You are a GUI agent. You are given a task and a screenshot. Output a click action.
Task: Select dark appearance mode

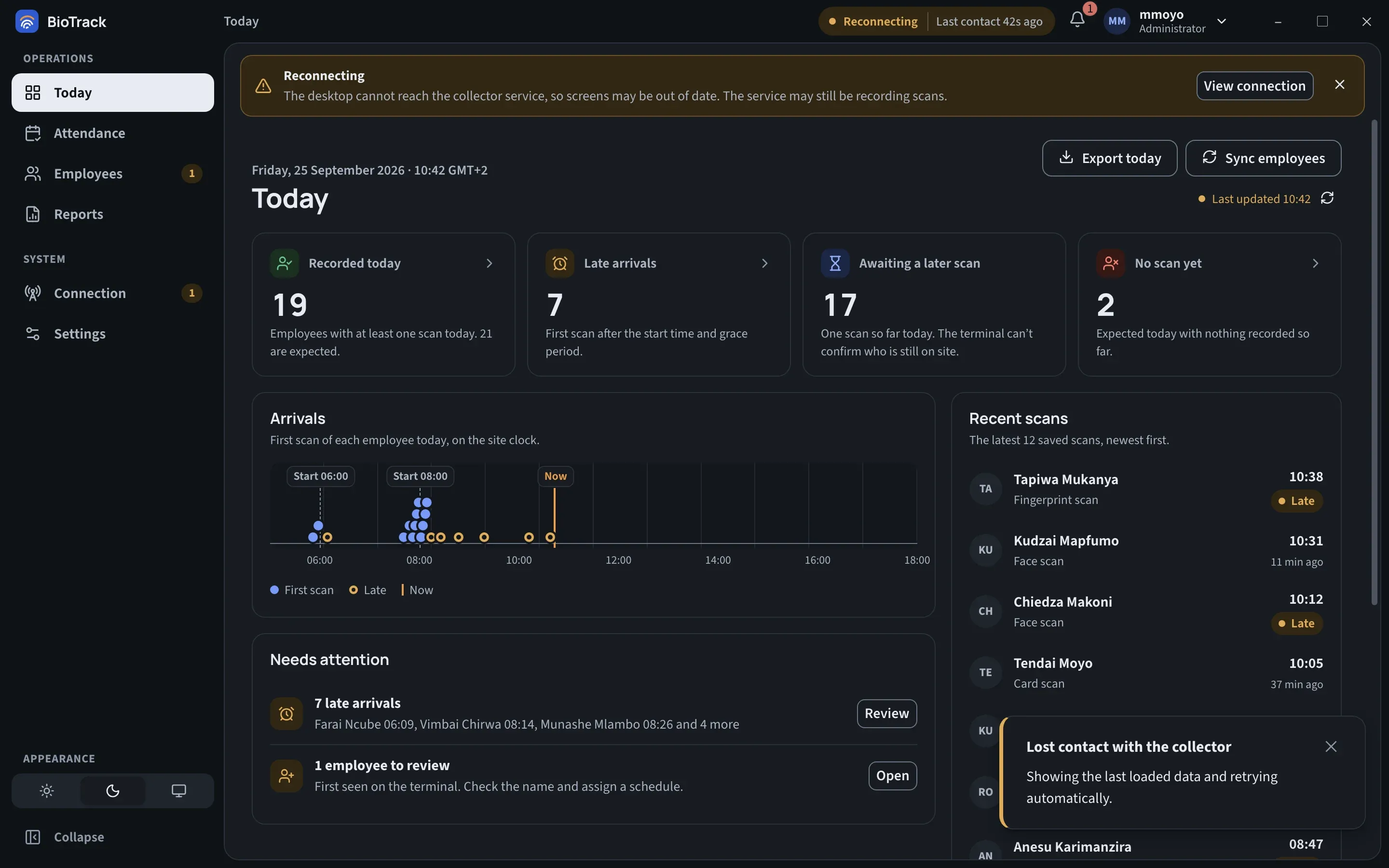click(112, 791)
